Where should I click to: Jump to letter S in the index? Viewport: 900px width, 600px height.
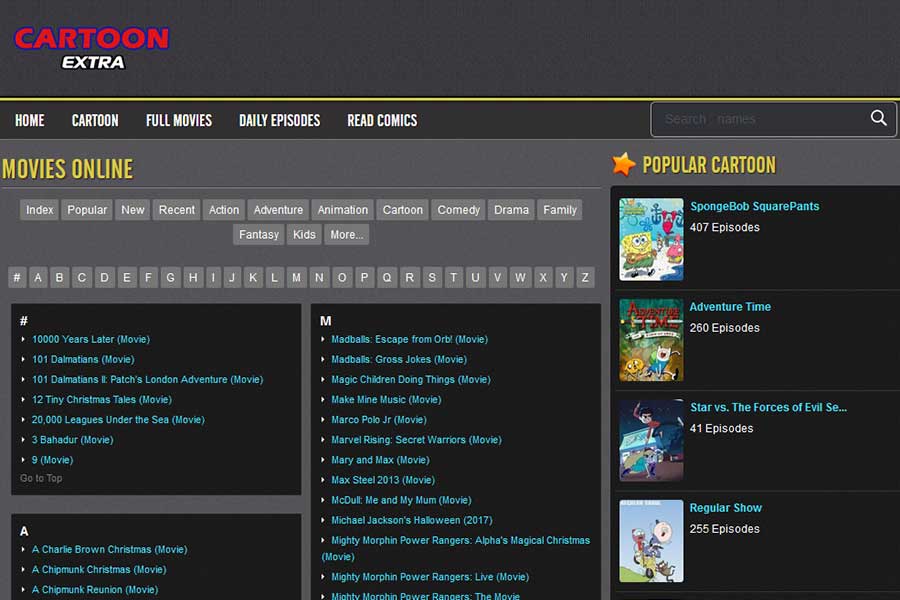tap(432, 278)
